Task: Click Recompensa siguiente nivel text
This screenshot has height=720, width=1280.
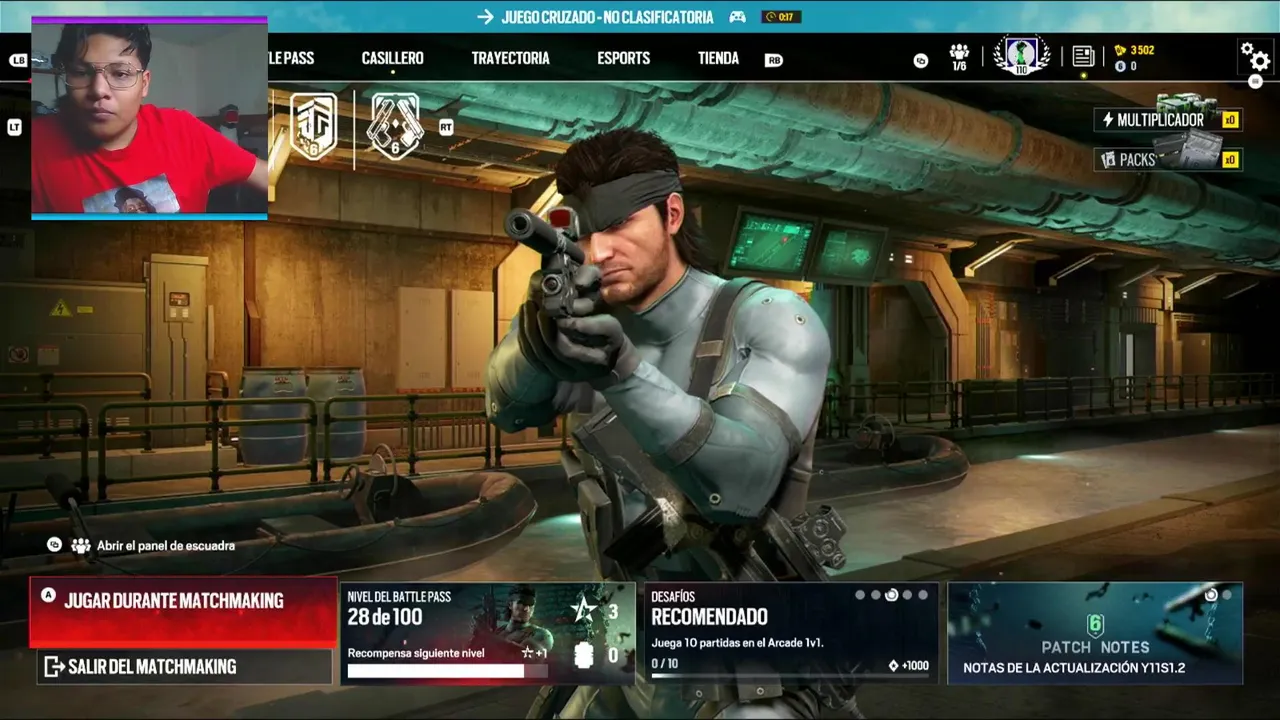Action: pyautogui.click(x=416, y=653)
